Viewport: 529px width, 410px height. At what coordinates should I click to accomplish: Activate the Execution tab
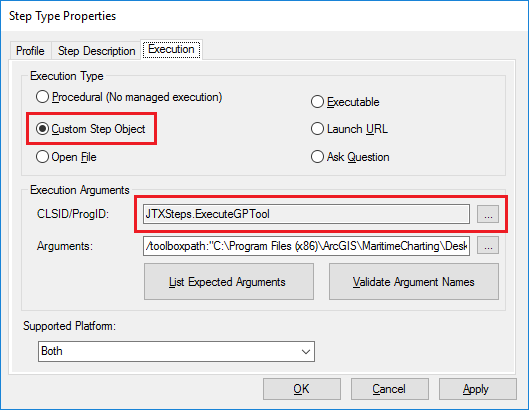click(x=171, y=50)
